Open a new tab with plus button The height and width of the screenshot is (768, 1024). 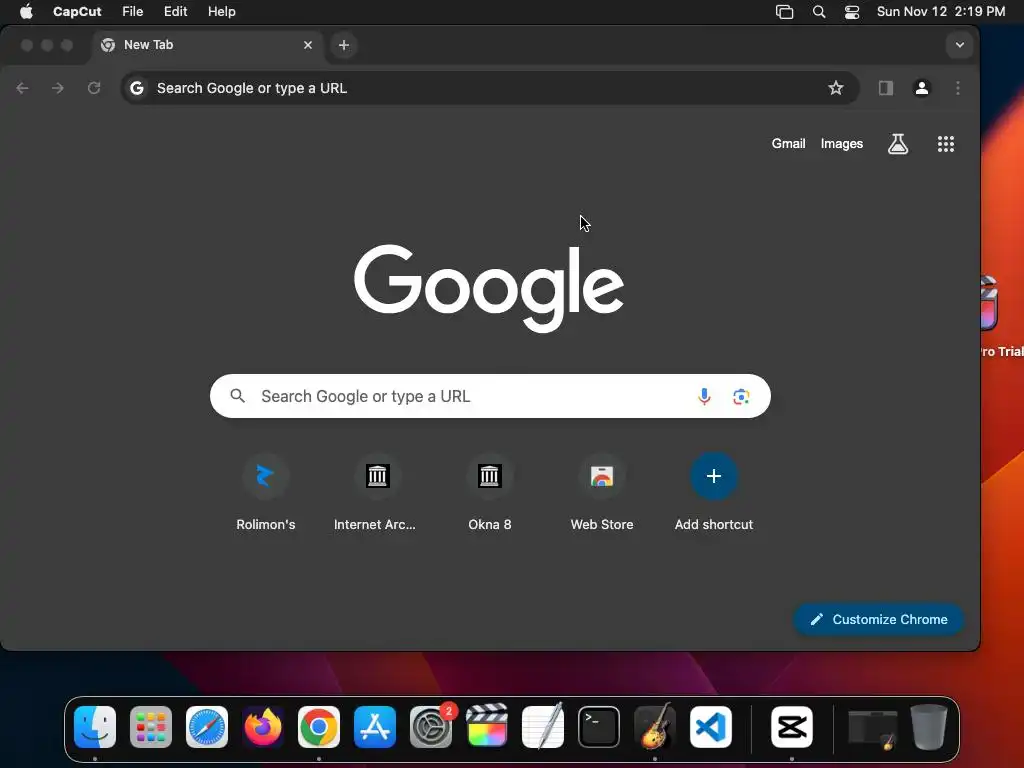(344, 45)
